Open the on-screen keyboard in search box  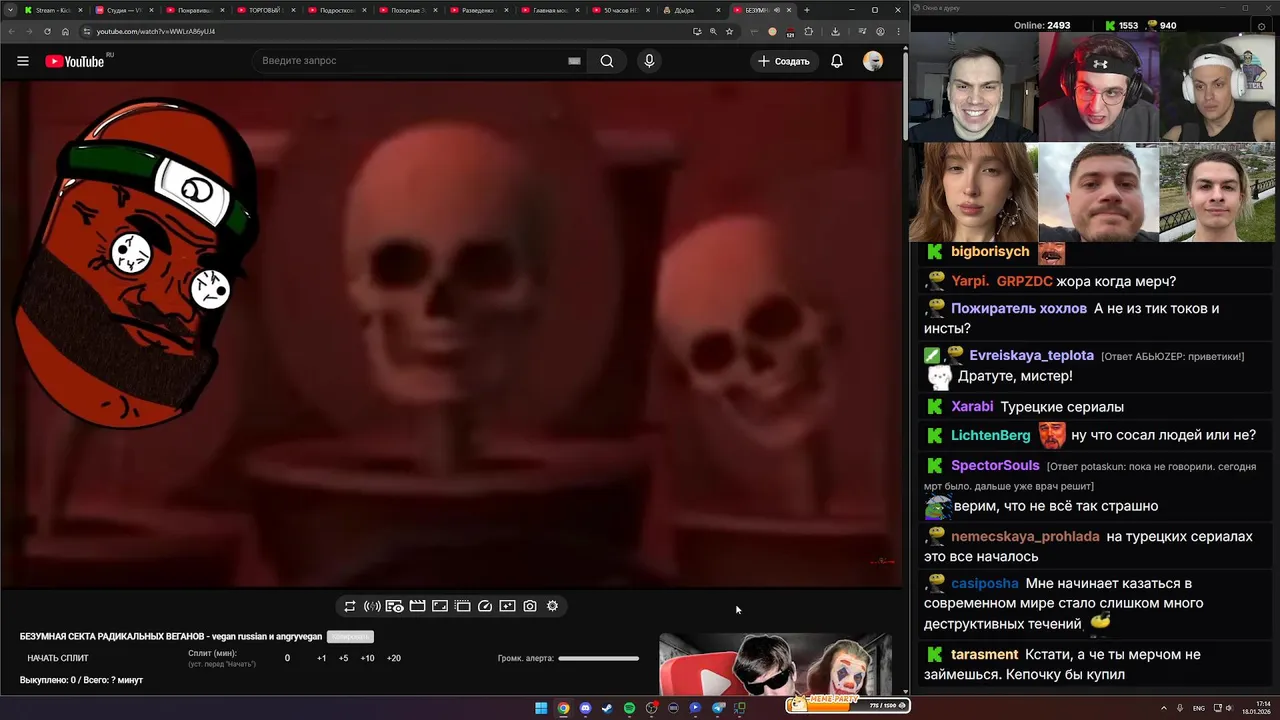point(574,61)
